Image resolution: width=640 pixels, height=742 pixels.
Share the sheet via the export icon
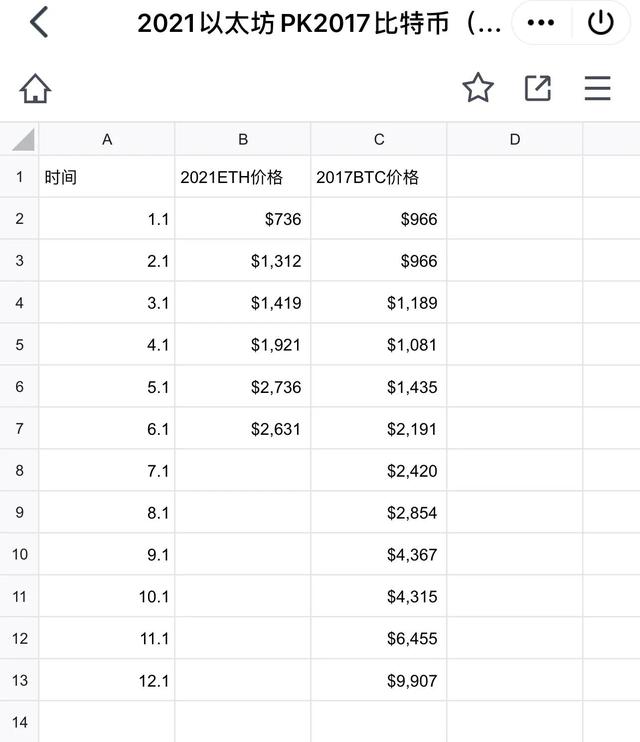[538, 88]
